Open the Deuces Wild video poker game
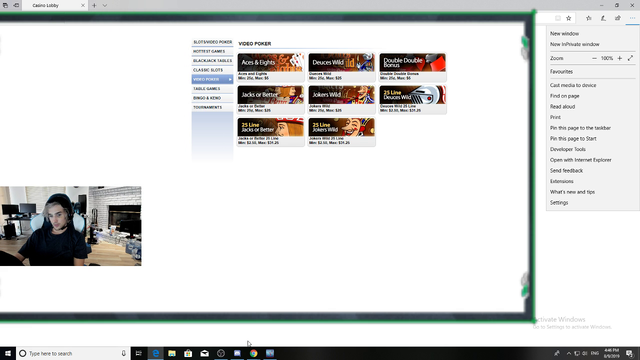 pos(341,67)
